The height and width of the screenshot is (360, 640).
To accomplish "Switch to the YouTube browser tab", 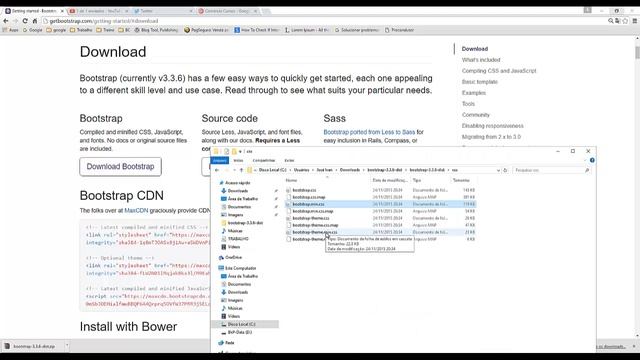I will [x=98, y=11].
